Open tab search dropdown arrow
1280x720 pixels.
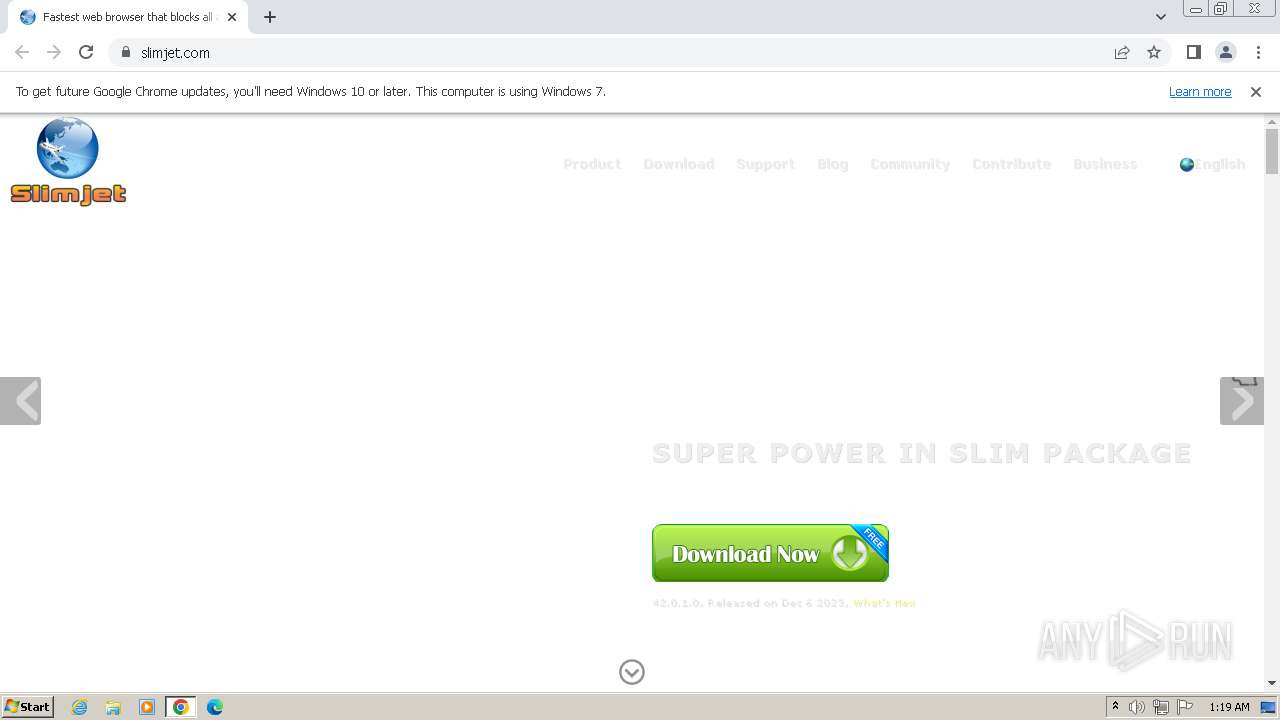[x=1161, y=17]
